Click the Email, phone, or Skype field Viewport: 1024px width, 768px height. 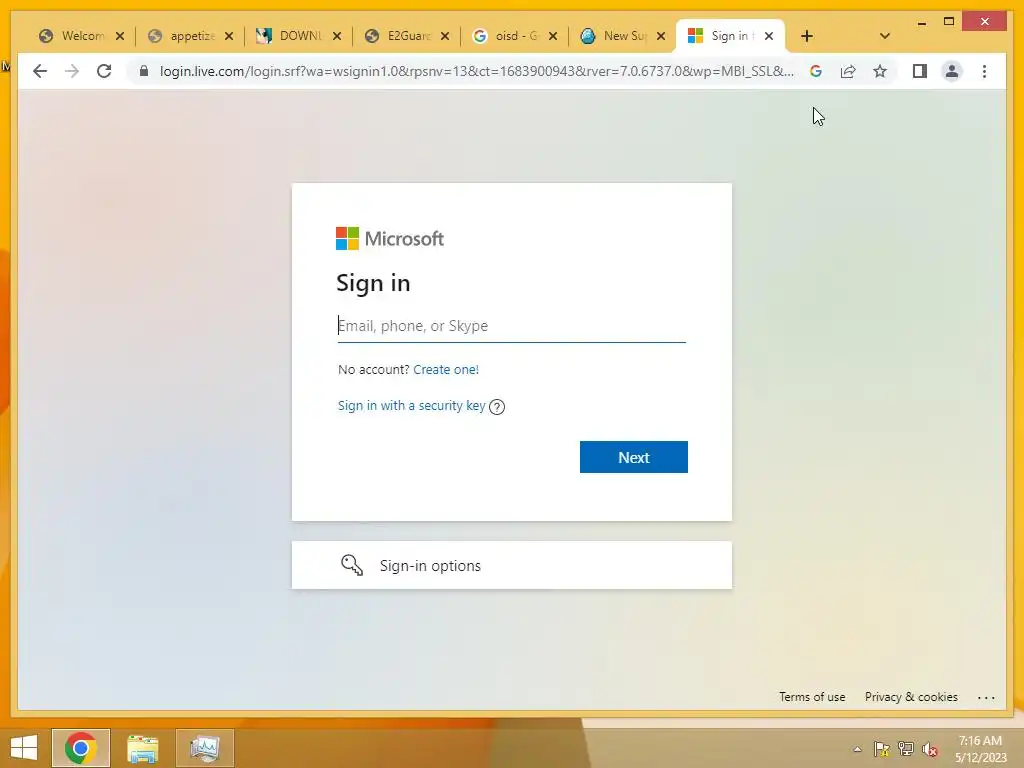pos(511,326)
